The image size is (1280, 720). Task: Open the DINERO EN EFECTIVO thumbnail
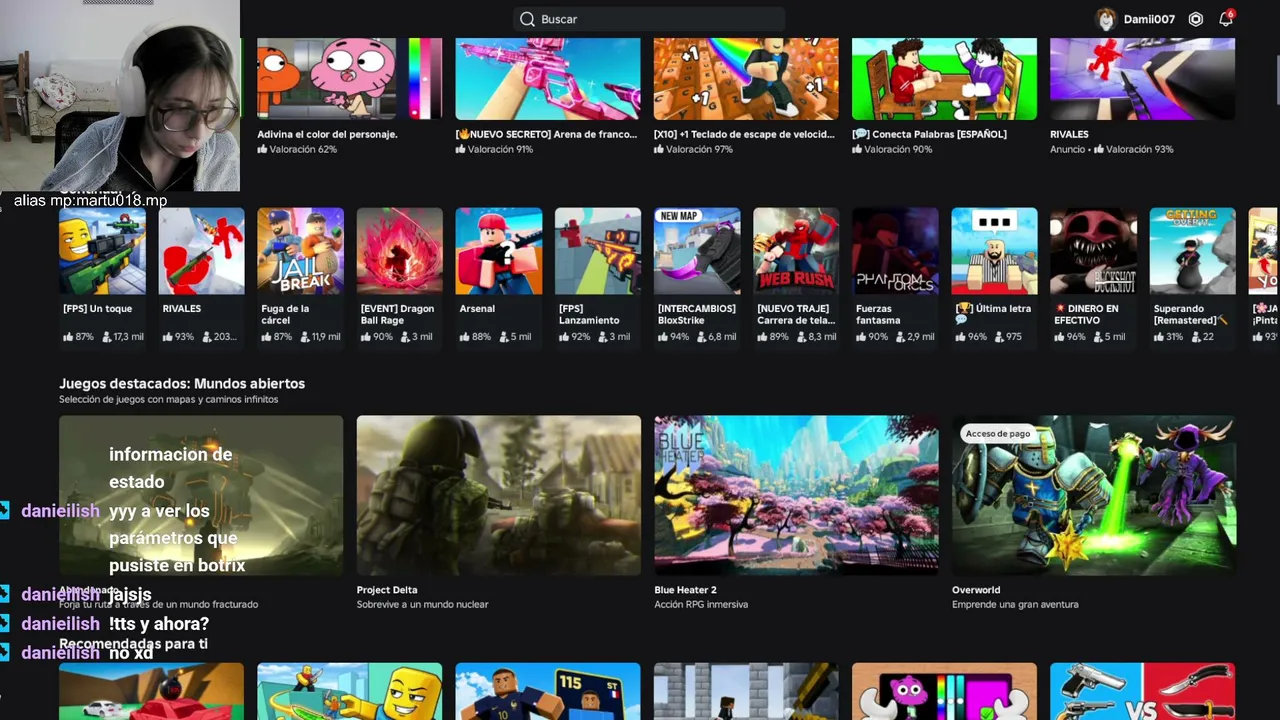click(x=1093, y=251)
